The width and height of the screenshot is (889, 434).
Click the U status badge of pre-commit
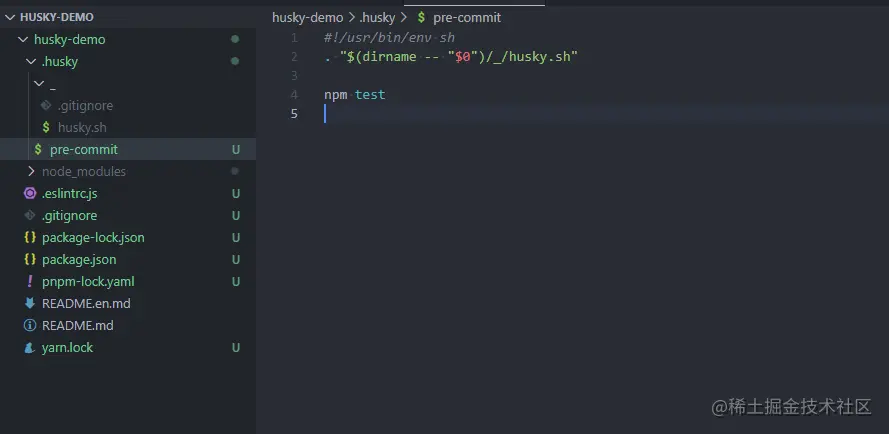tap(236, 150)
